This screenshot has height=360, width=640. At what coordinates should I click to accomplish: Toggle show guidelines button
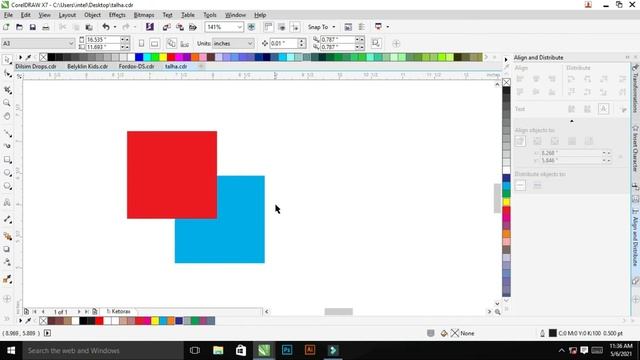point(295,27)
